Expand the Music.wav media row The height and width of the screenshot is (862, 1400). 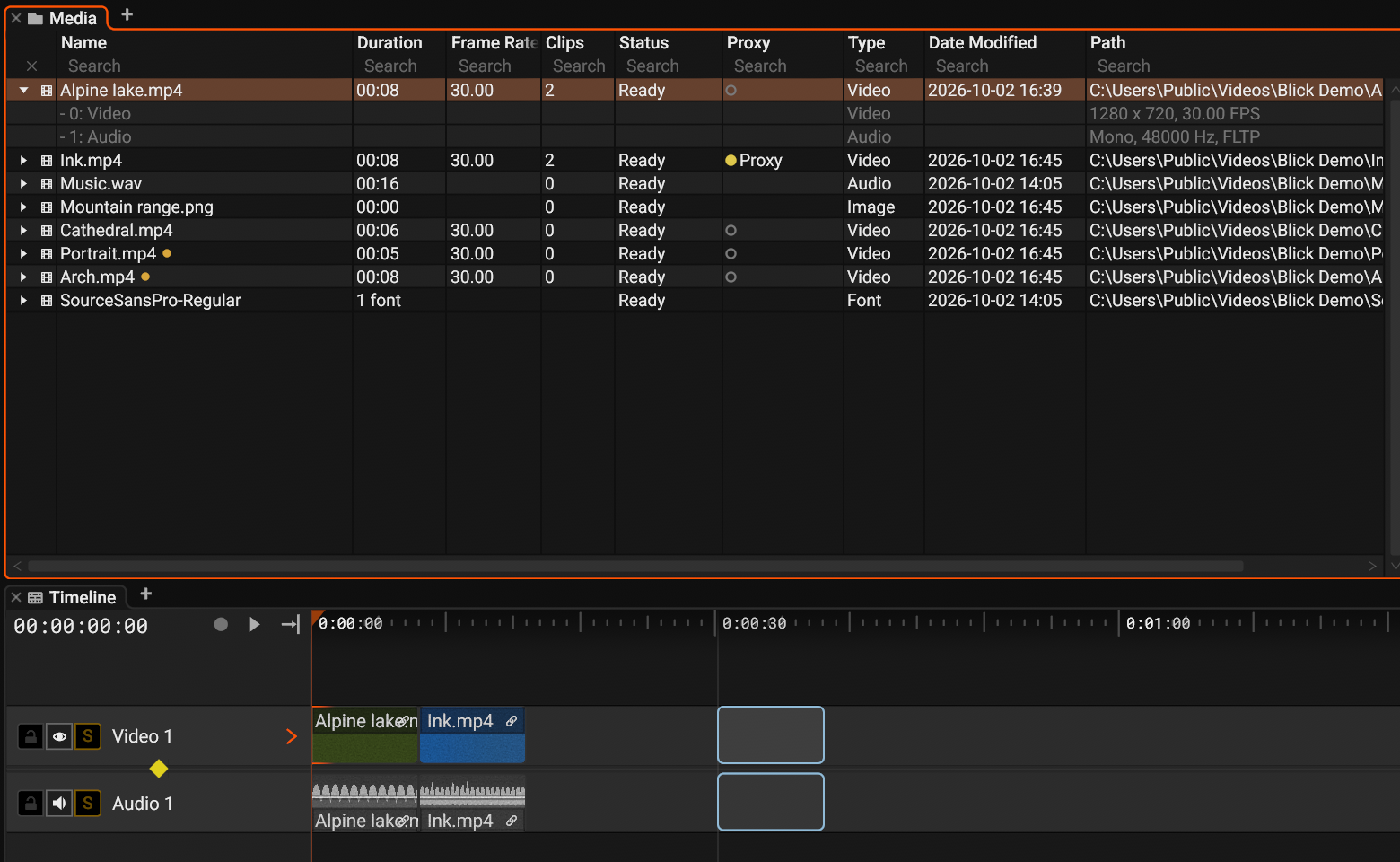[24, 183]
